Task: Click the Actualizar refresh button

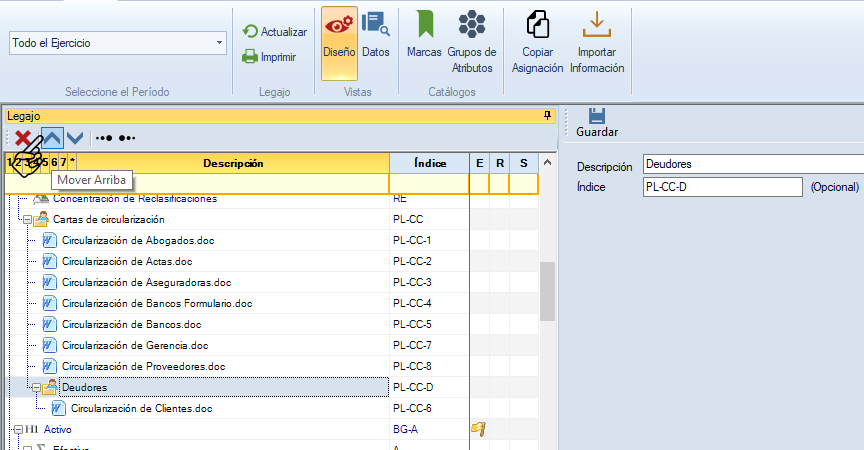Action: click(x=275, y=32)
